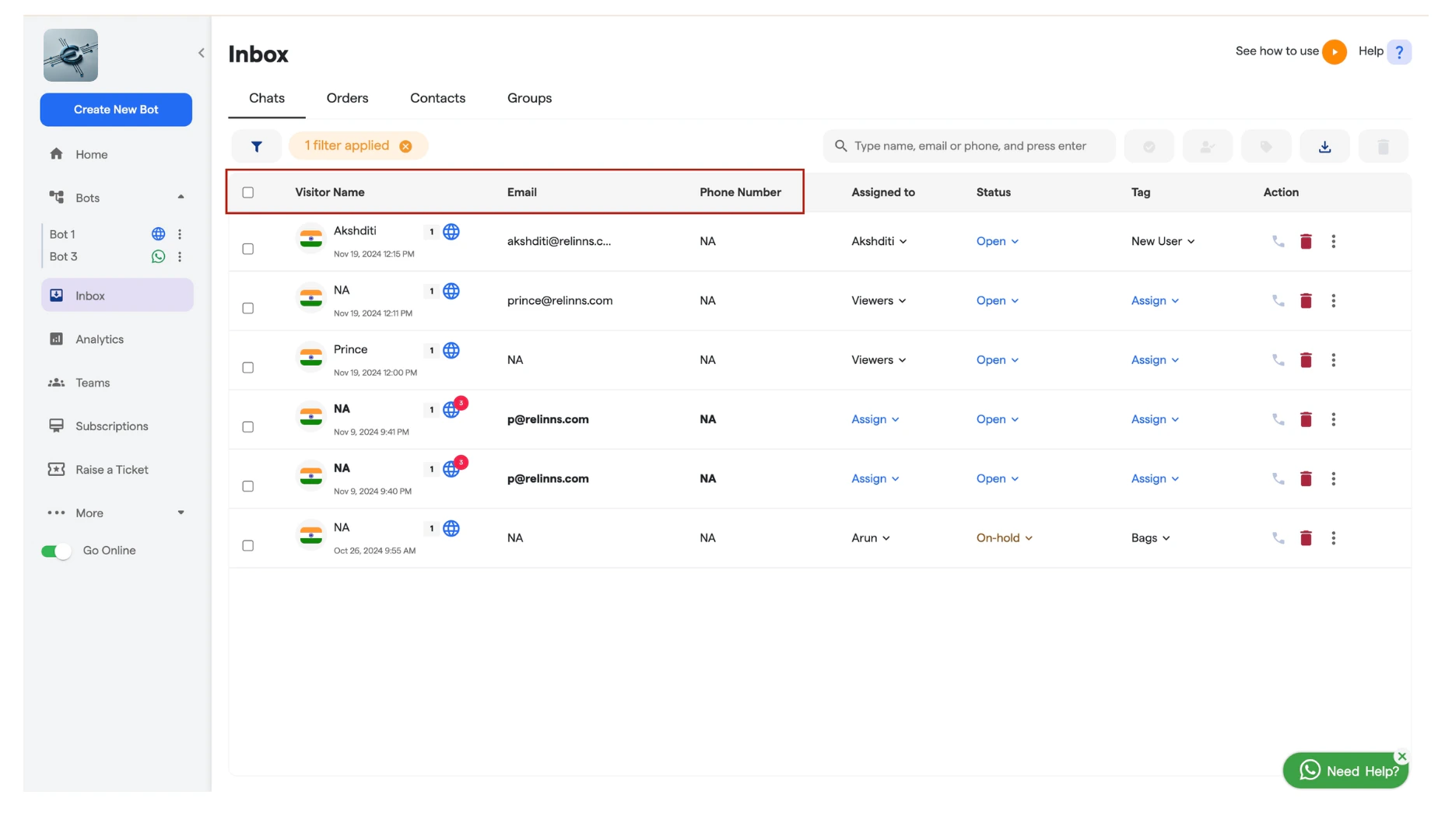Tick the select-all checkbox in the table header
Screen dimensions: 1452x840
click(248, 192)
